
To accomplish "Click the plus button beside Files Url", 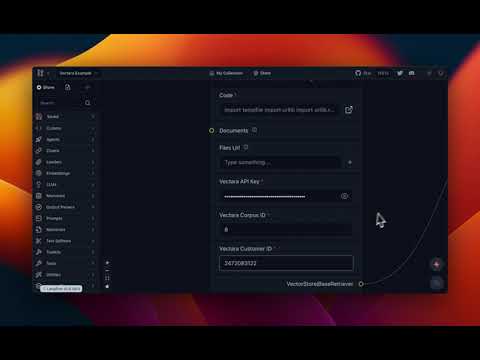I will pyautogui.click(x=350, y=163).
